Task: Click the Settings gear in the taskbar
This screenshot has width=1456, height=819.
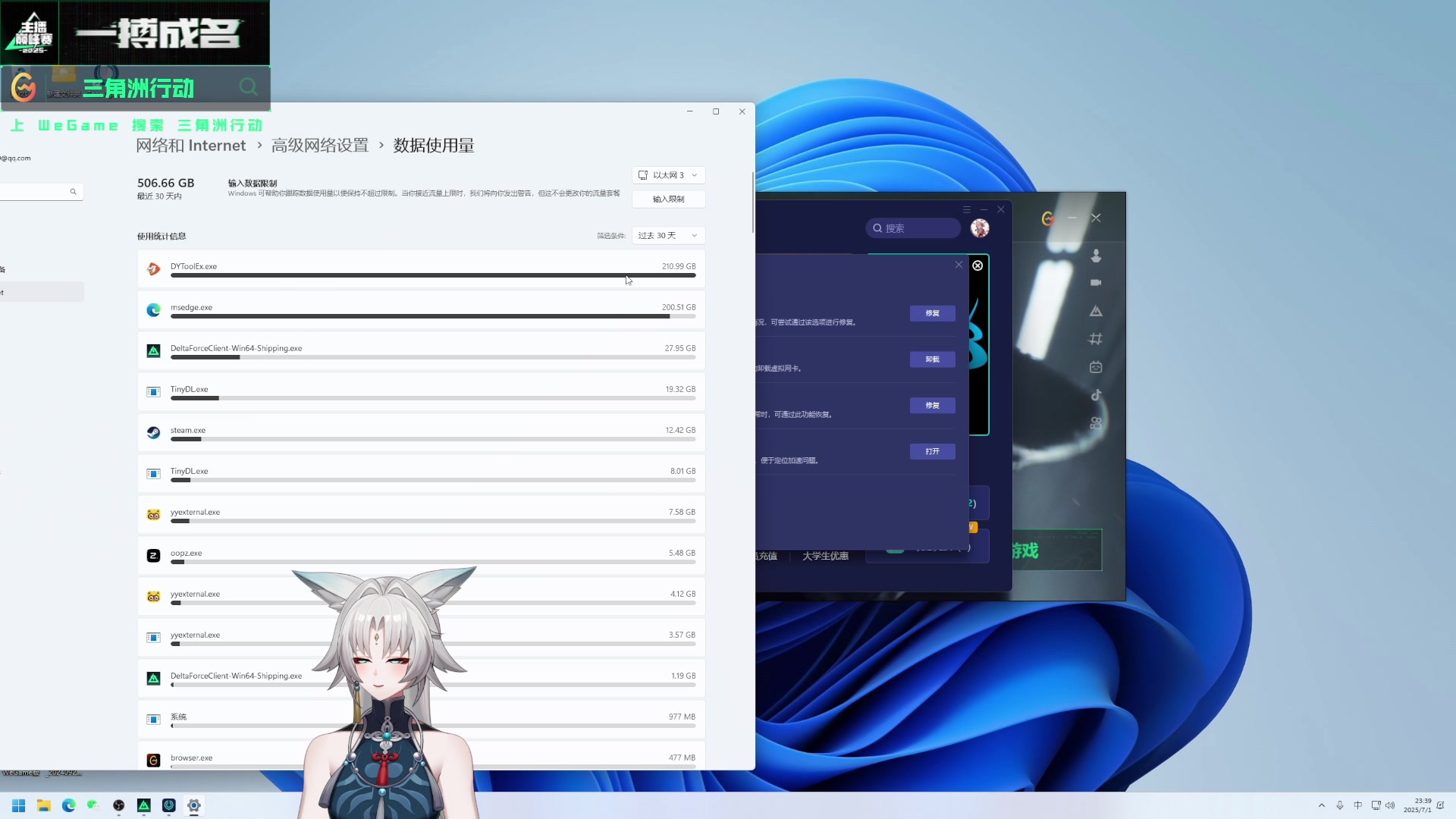Action: (193, 805)
